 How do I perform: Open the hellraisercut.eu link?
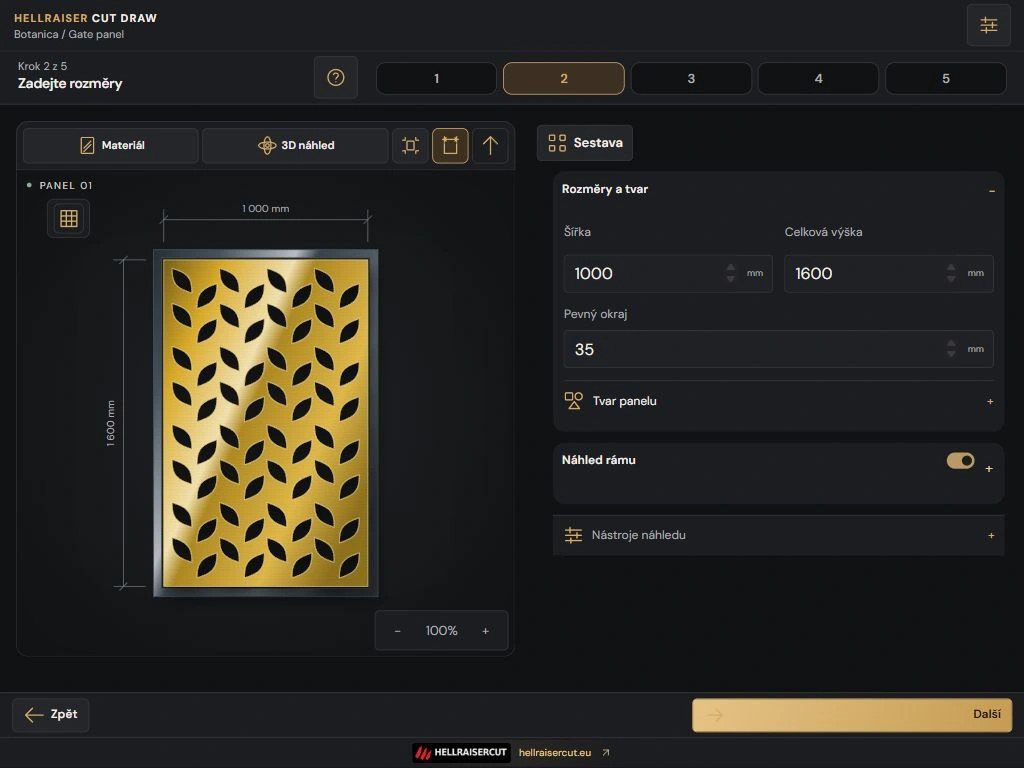(x=554, y=752)
